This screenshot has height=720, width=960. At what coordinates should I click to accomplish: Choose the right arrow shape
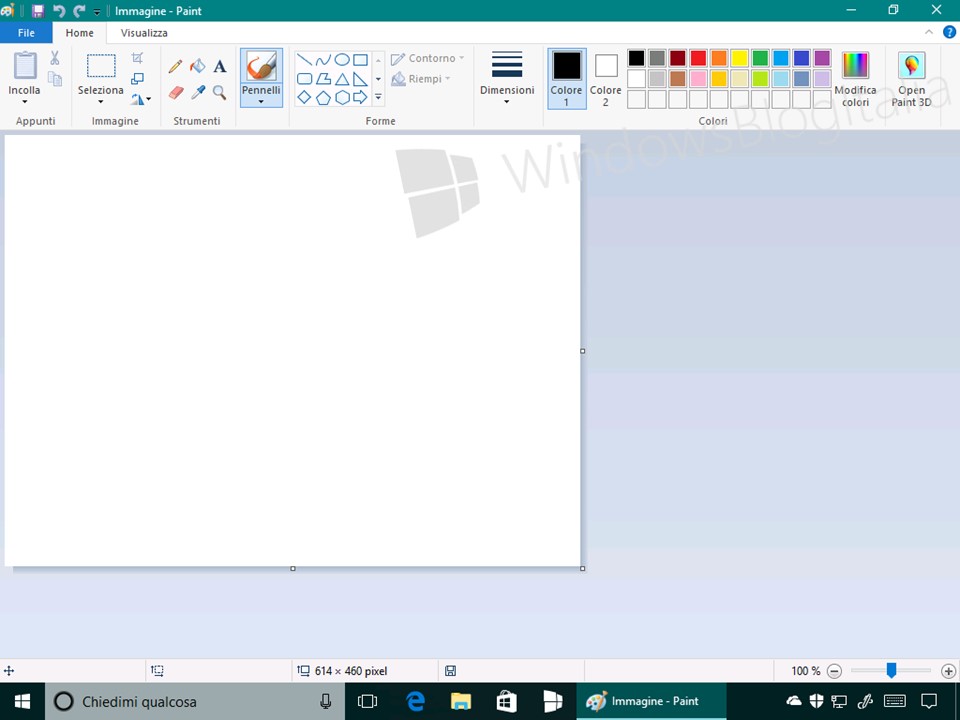point(361,97)
